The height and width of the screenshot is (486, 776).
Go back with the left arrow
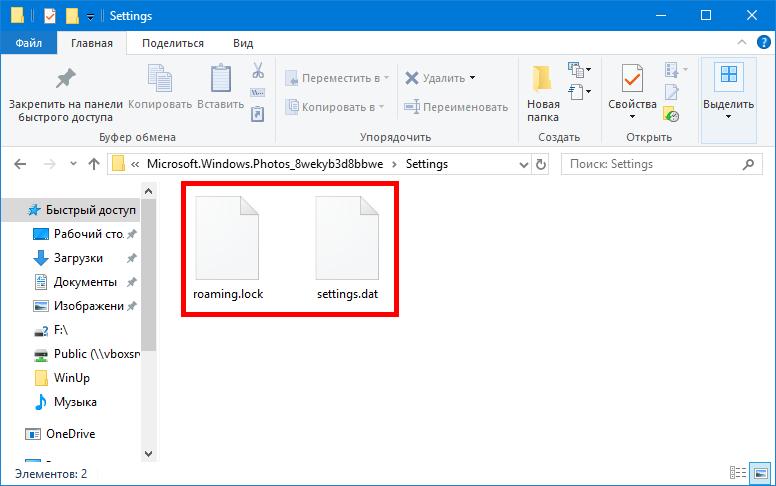point(20,164)
